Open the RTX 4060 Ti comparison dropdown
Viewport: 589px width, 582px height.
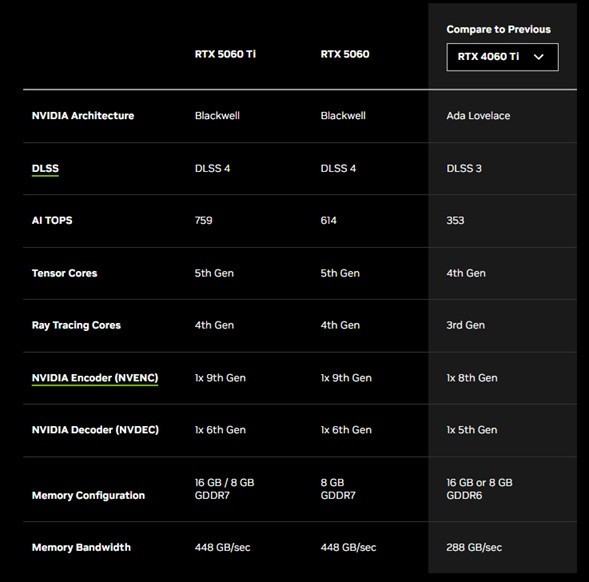[502, 57]
